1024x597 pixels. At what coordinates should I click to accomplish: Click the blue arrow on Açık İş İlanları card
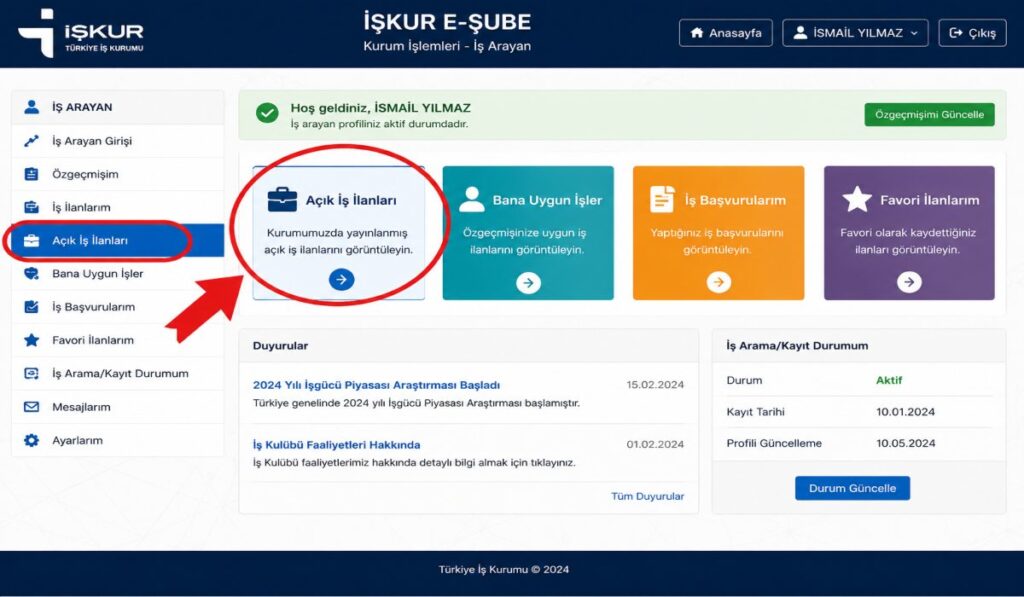pyautogui.click(x=342, y=280)
